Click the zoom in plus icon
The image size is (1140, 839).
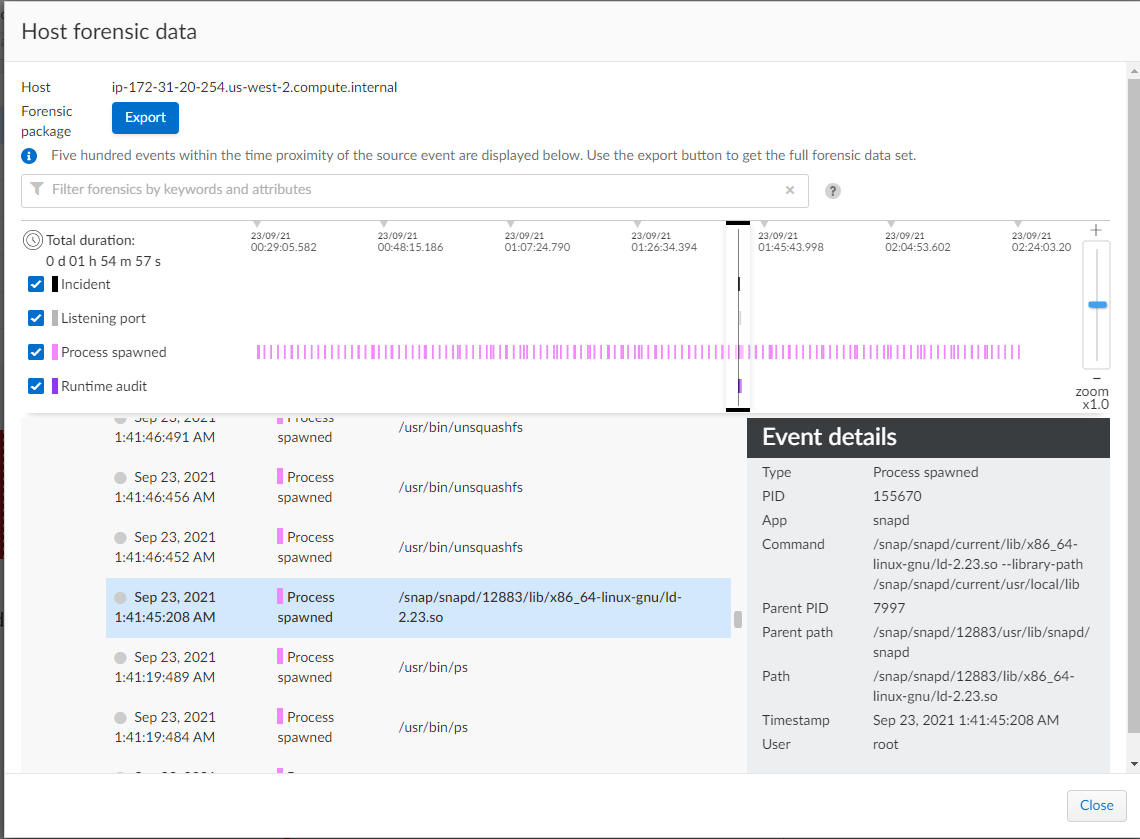click(1097, 230)
